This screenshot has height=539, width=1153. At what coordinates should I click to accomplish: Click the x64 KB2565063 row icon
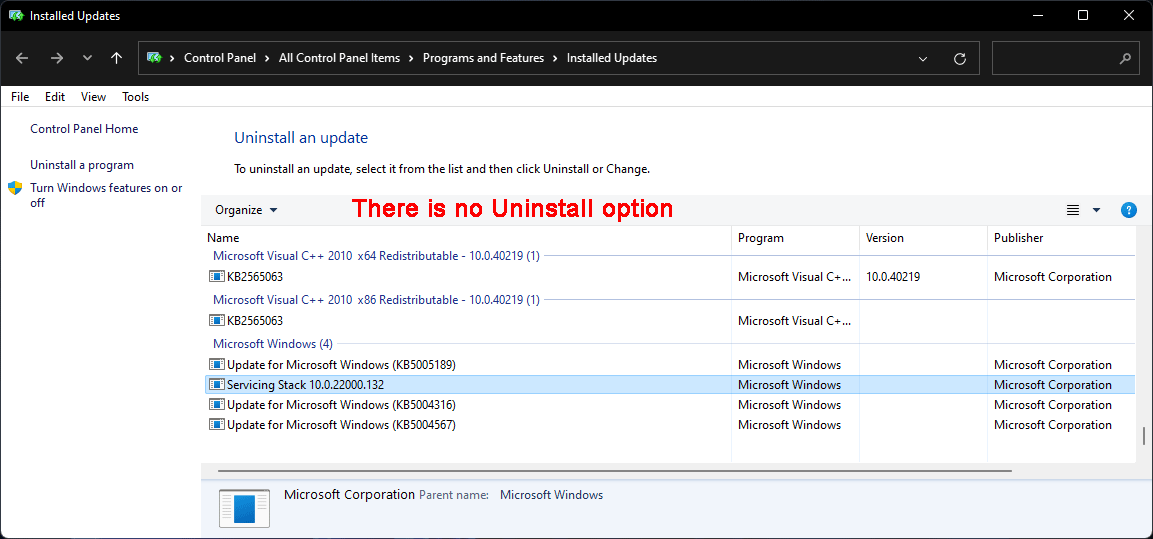[216, 277]
